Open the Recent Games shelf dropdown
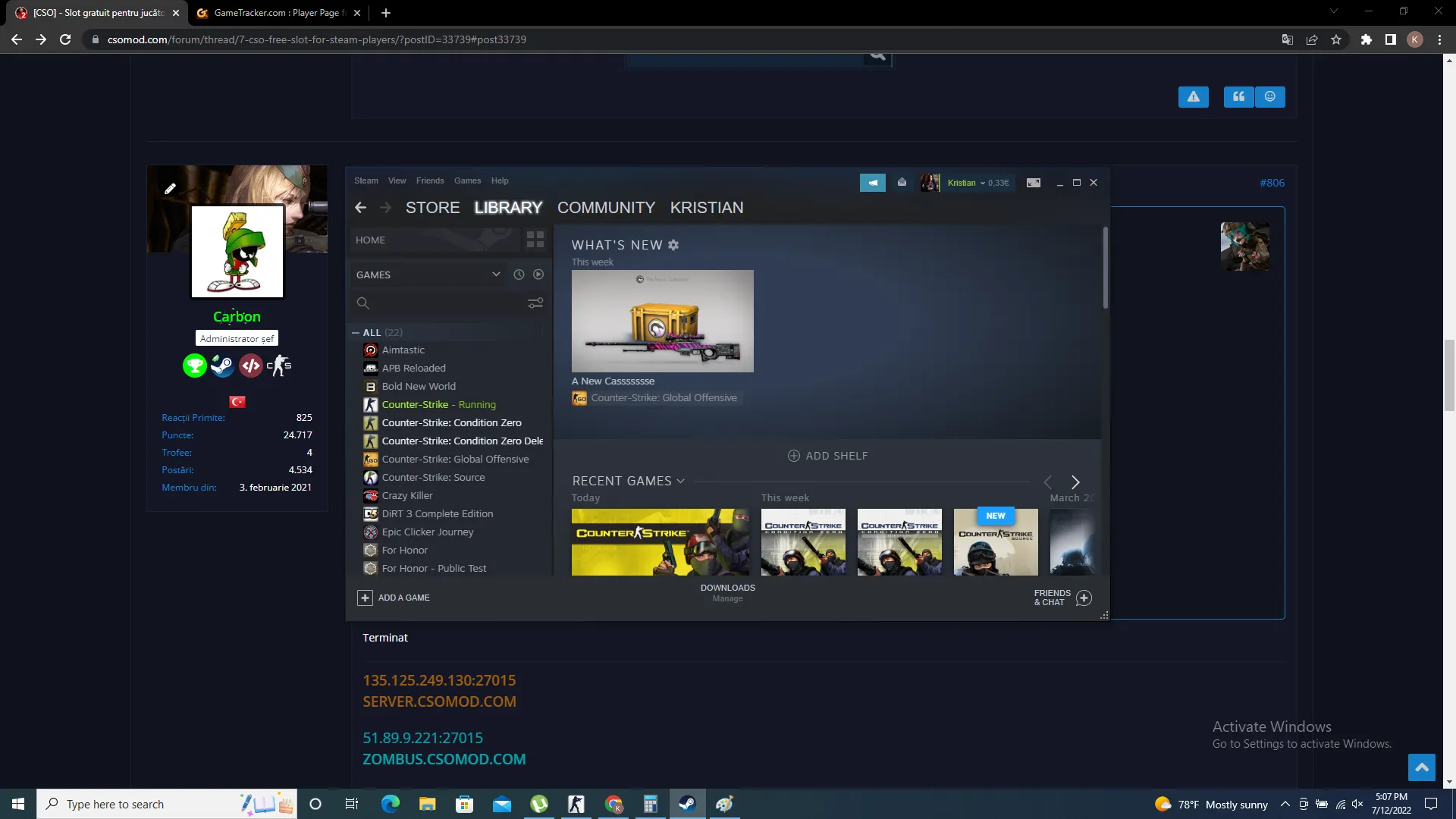Image resolution: width=1456 pixels, height=819 pixels. click(x=681, y=482)
